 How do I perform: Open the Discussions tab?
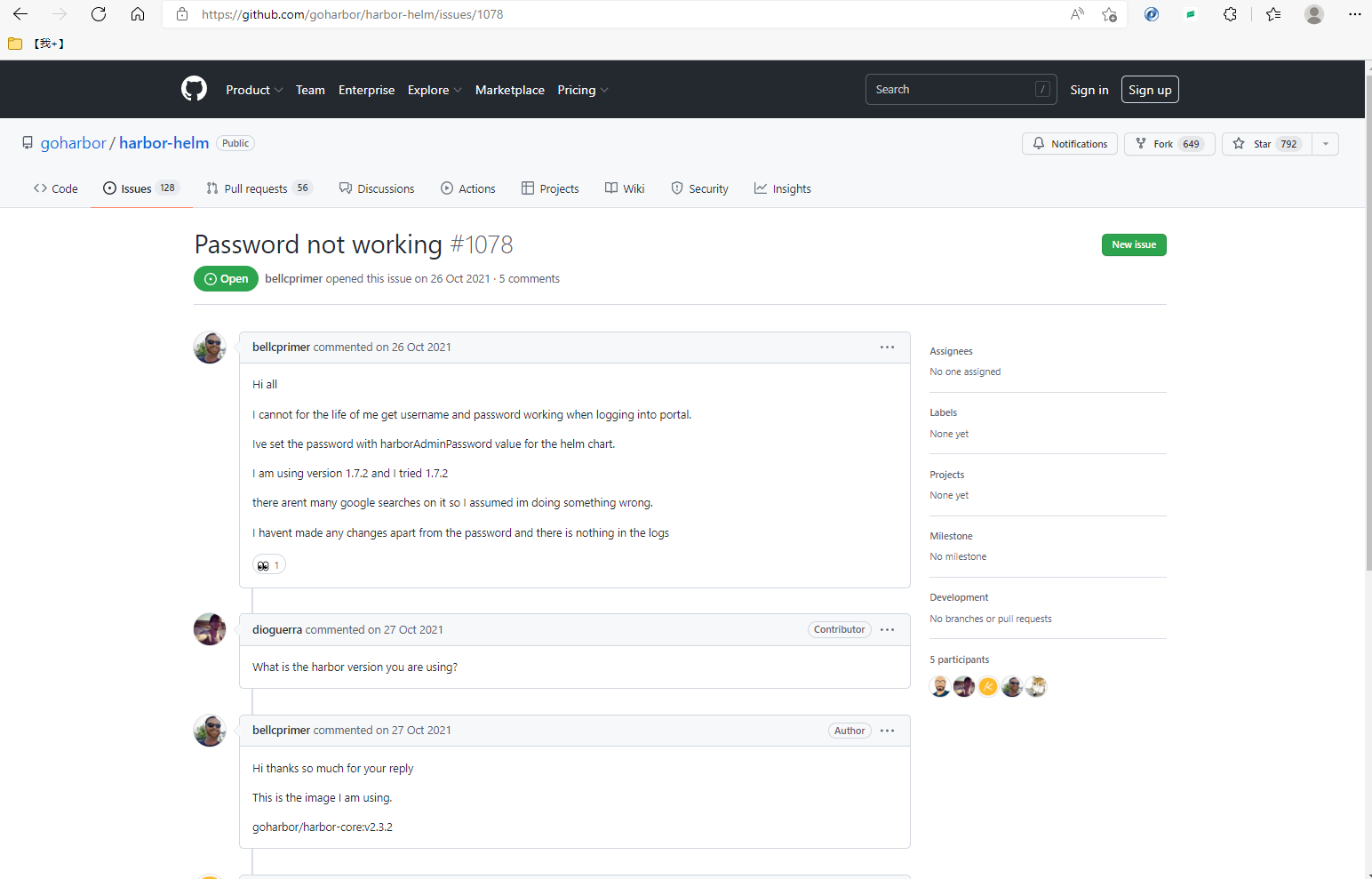[x=377, y=188]
